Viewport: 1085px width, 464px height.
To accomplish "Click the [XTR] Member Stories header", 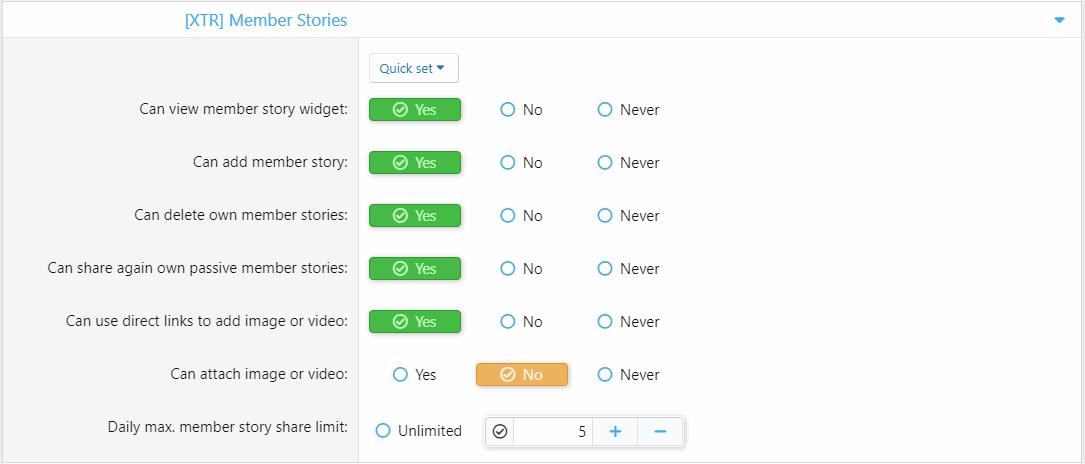I will pos(266,20).
